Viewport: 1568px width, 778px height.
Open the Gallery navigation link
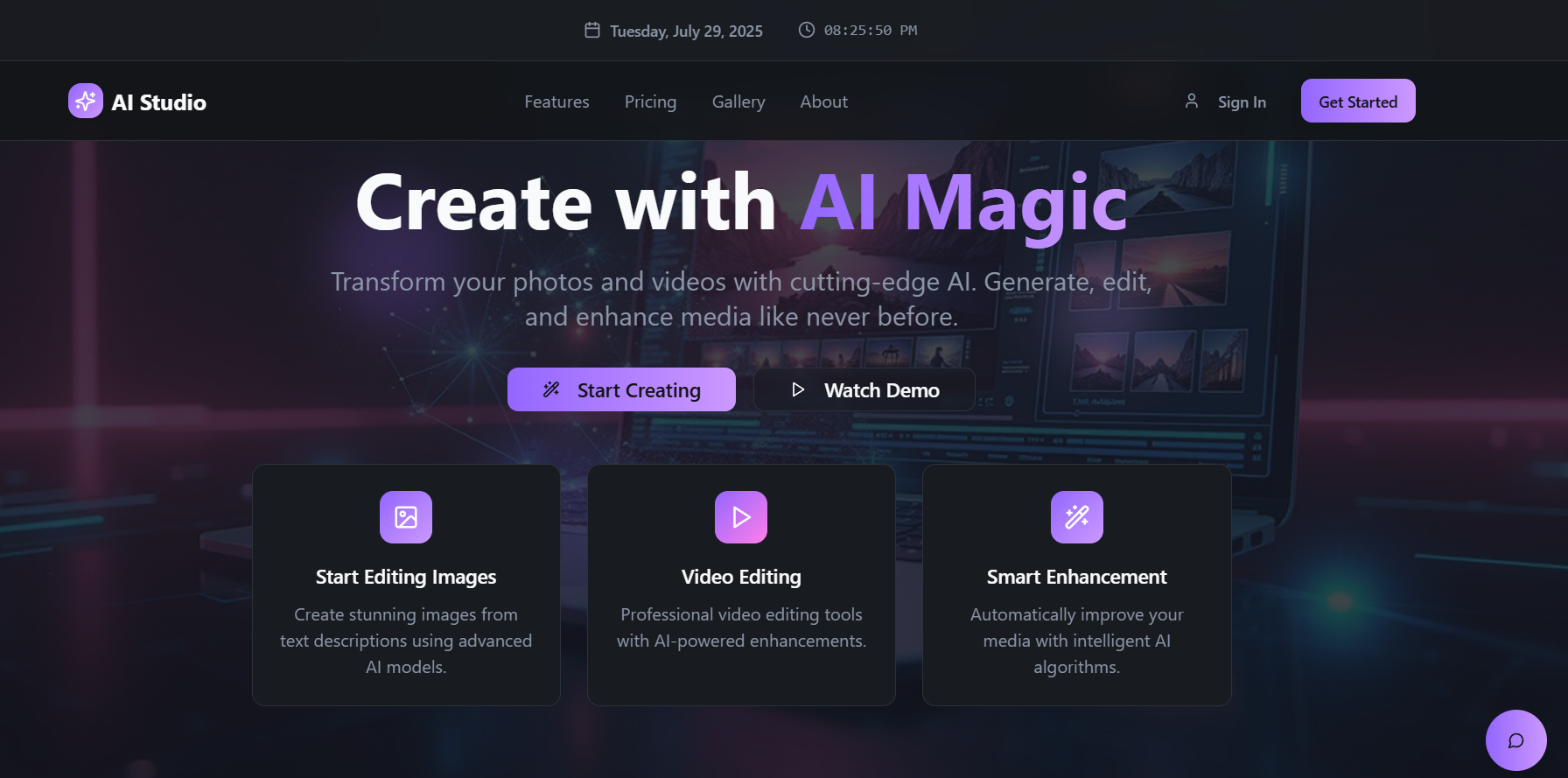pyautogui.click(x=738, y=102)
